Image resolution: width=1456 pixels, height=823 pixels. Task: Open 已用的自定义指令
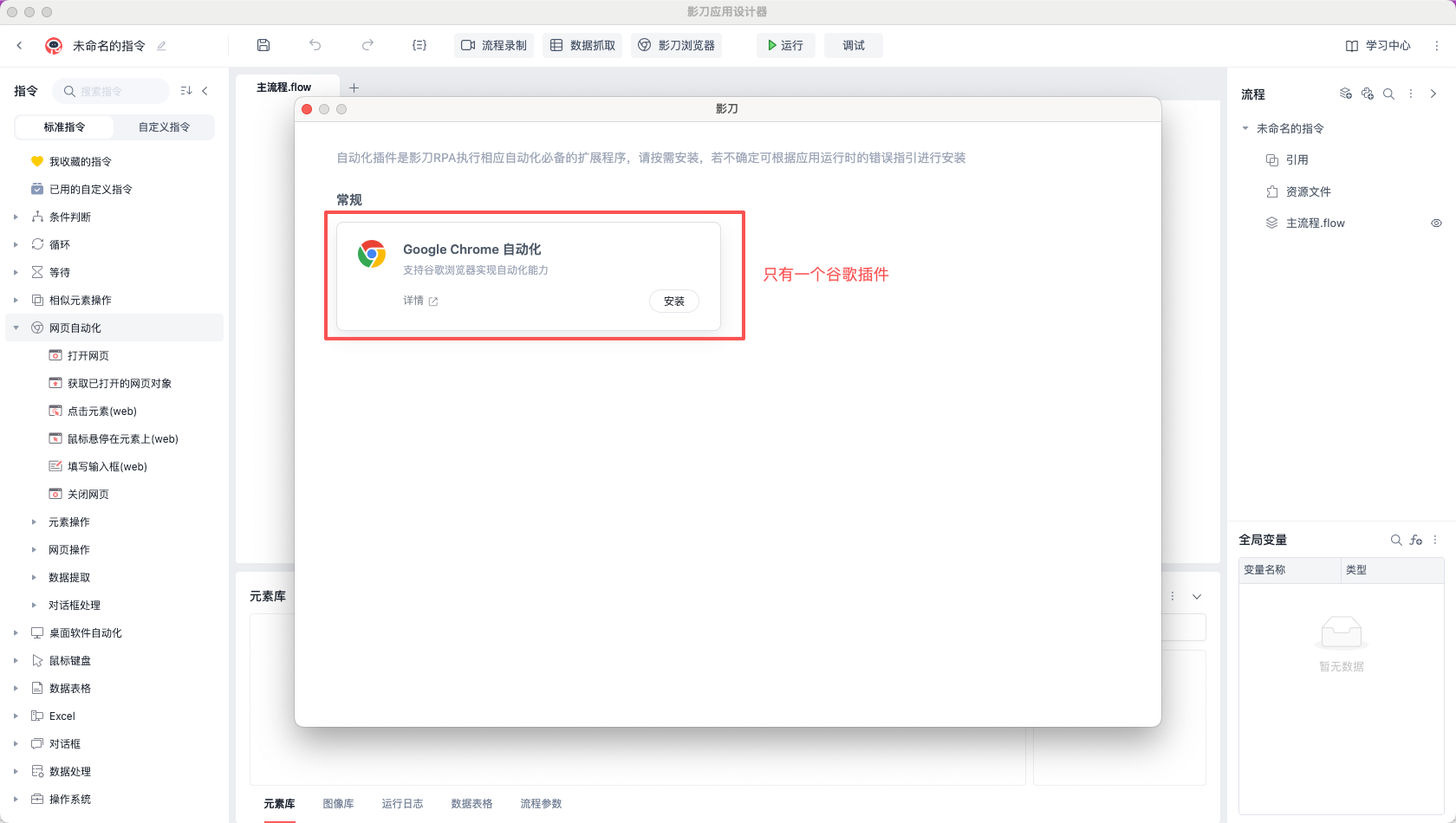(x=91, y=190)
